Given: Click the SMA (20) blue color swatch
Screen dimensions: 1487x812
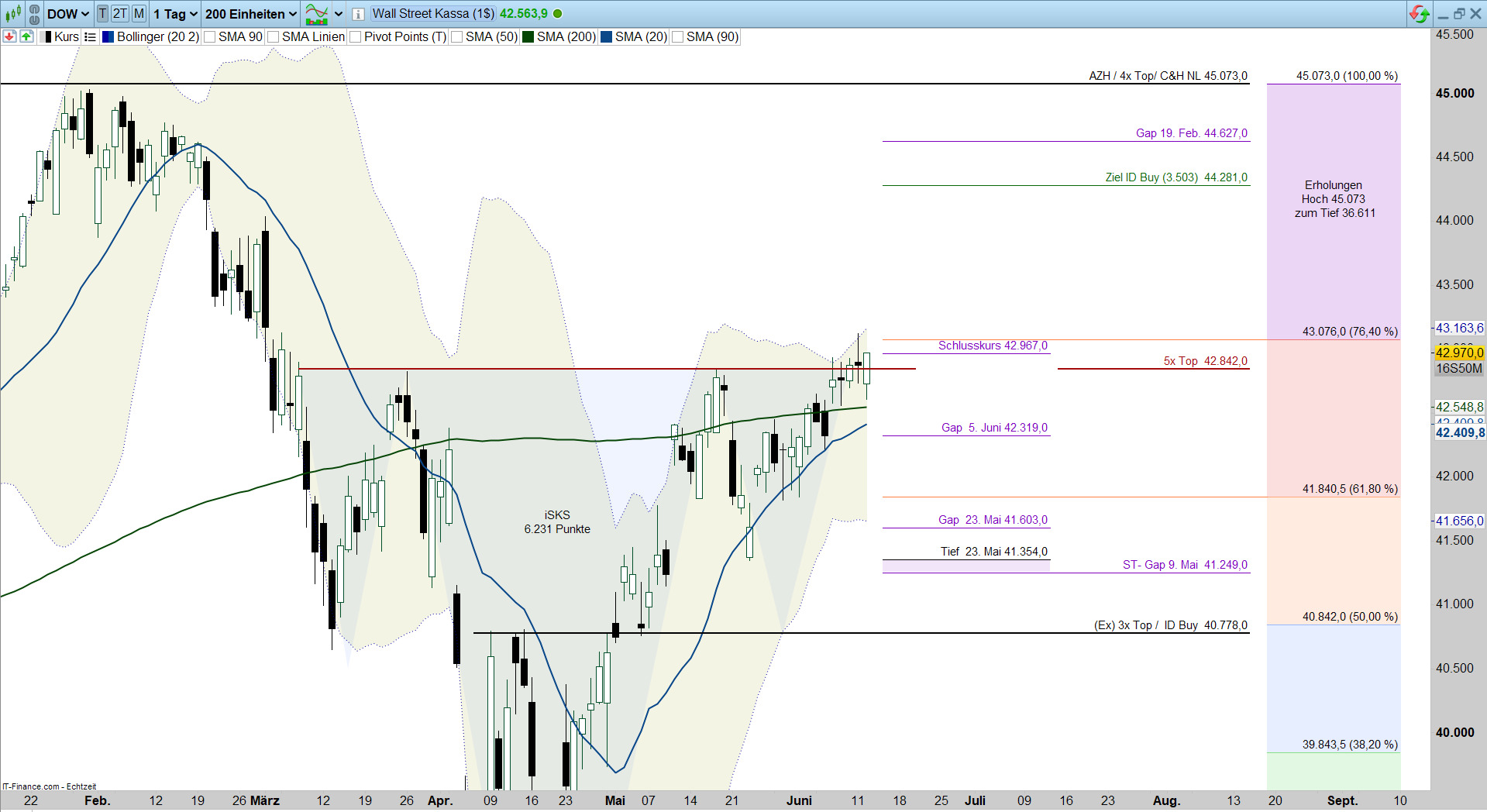Looking at the screenshot, I should tap(607, 36).
